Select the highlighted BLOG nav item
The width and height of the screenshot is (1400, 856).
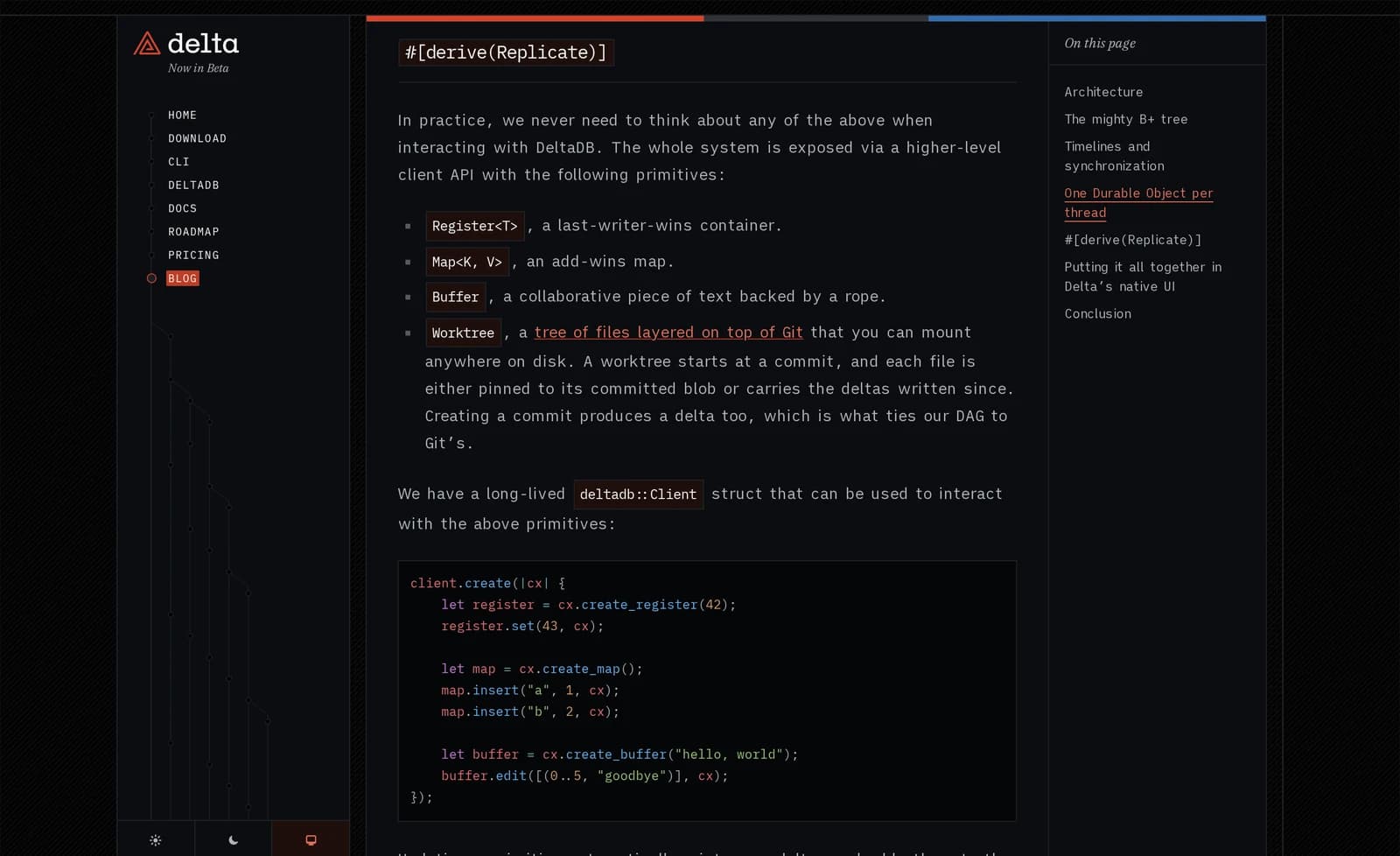[182, 278]
